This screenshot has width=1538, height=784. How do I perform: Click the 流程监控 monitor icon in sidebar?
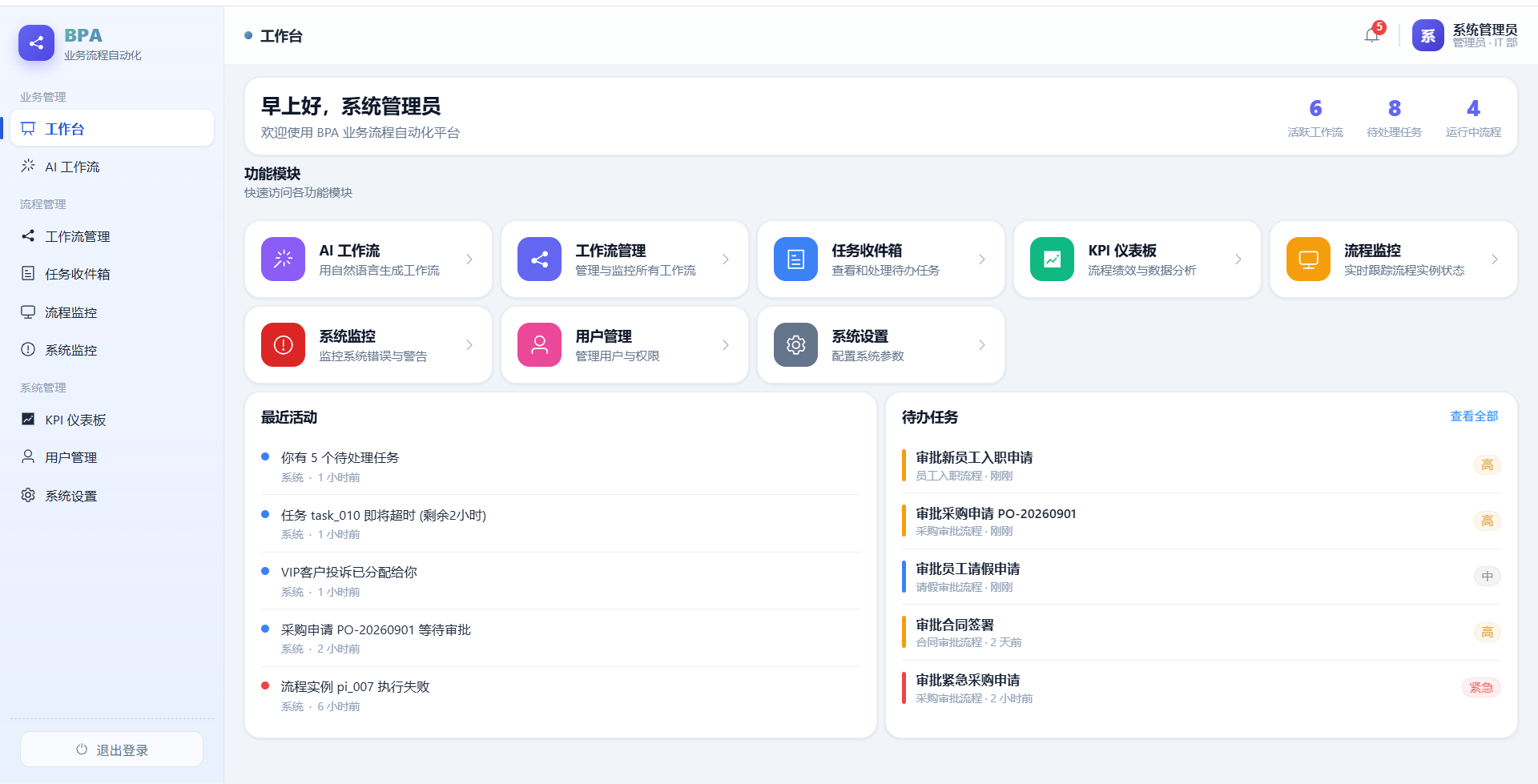(x=28, y=312)
